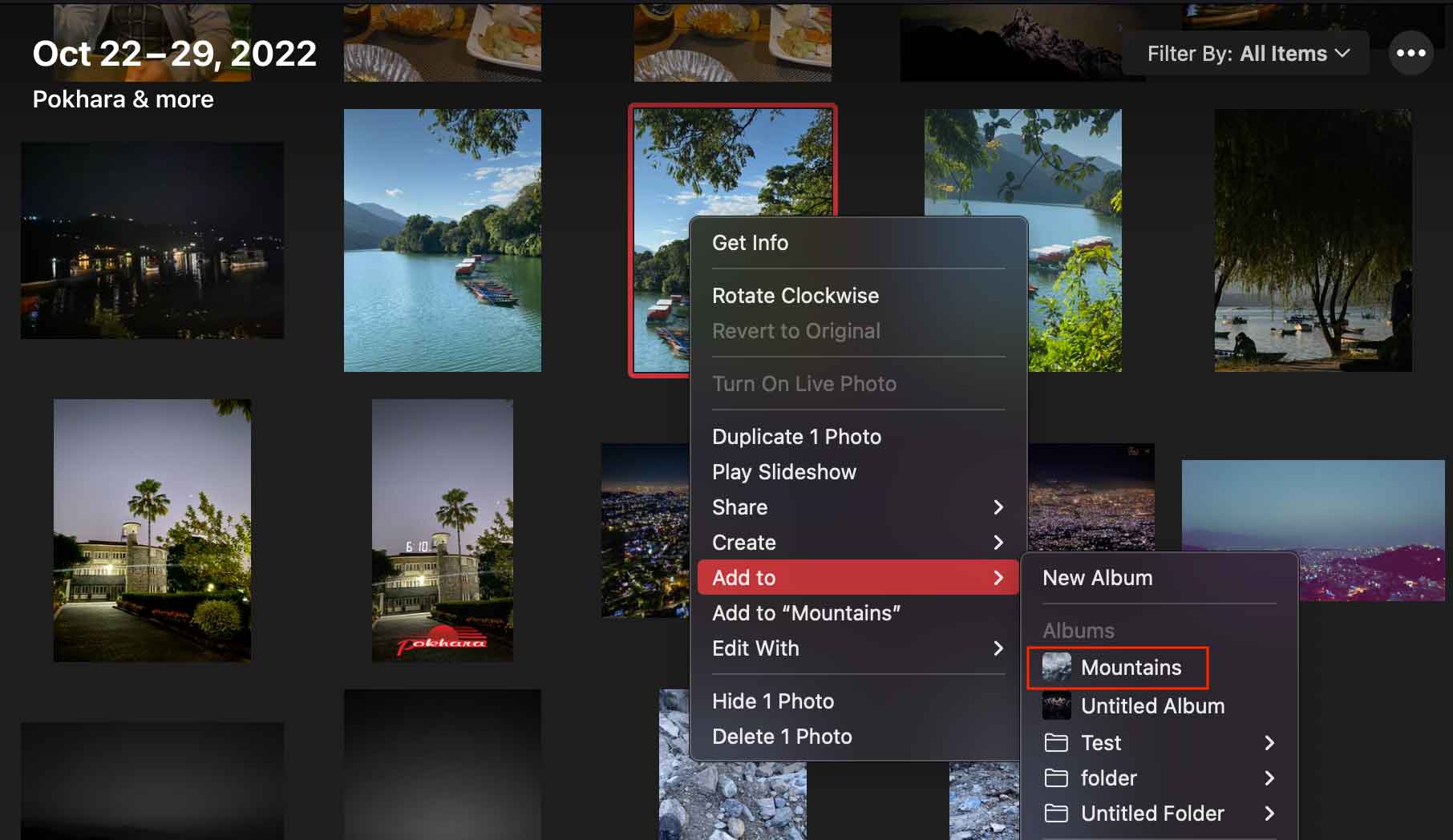Click the Create menu label

click(744, 543)
